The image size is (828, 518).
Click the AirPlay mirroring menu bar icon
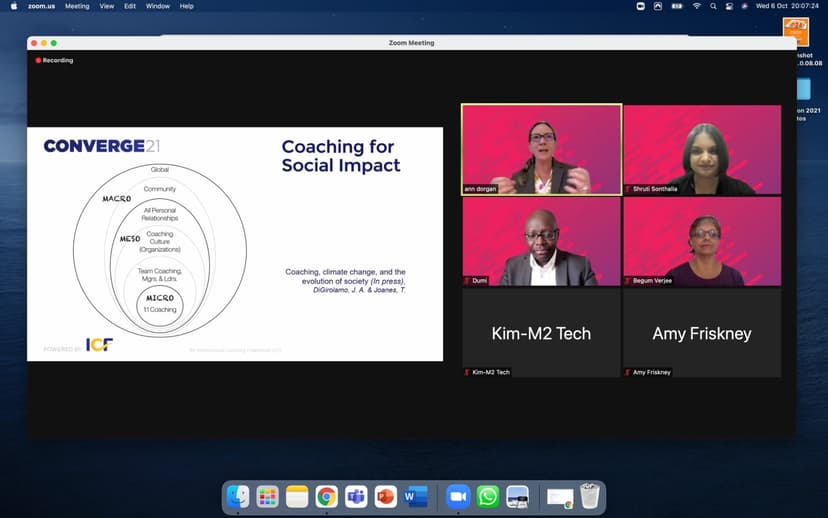click(657, 6)
